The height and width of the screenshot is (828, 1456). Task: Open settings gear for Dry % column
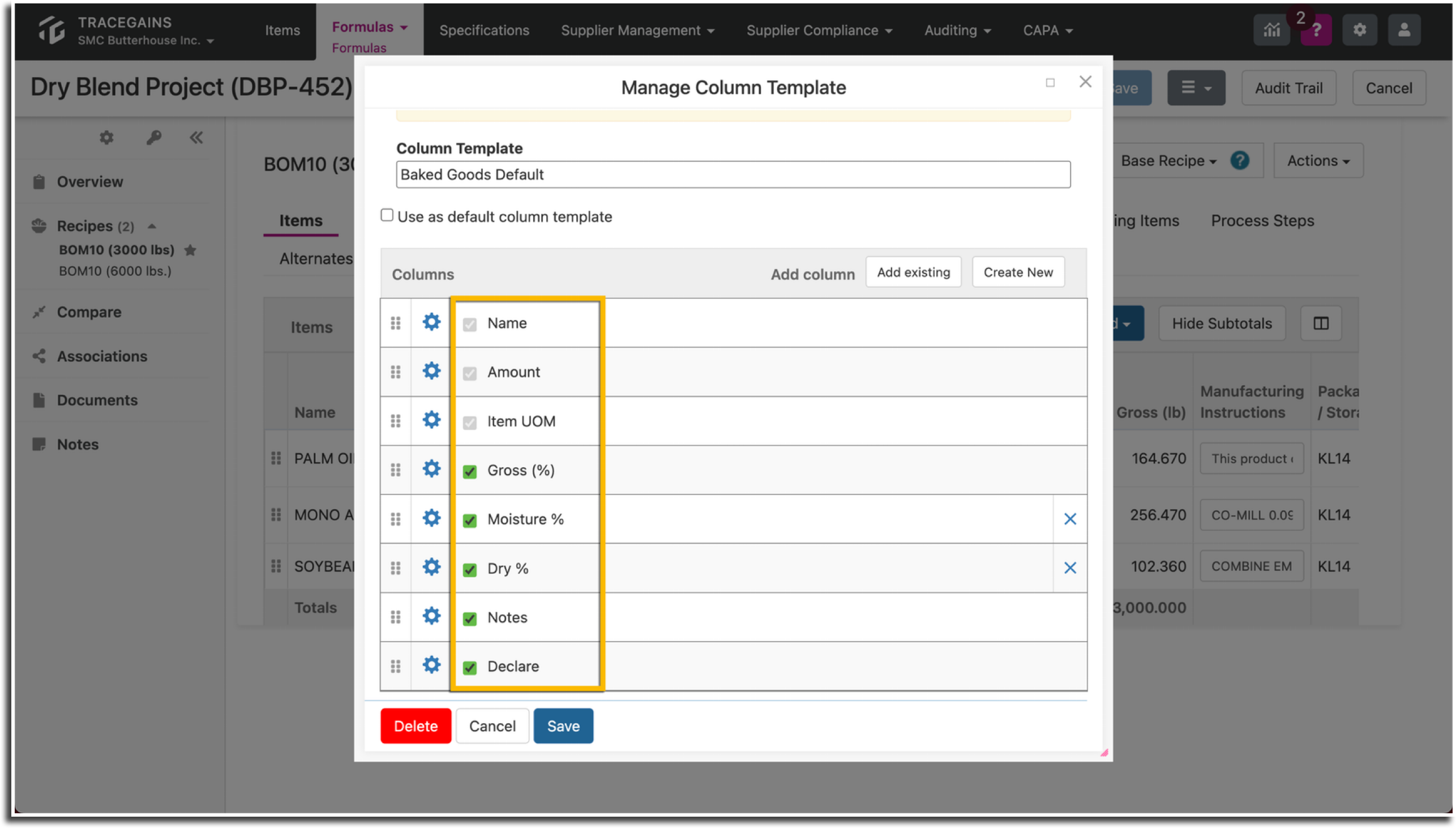point(431,567)
